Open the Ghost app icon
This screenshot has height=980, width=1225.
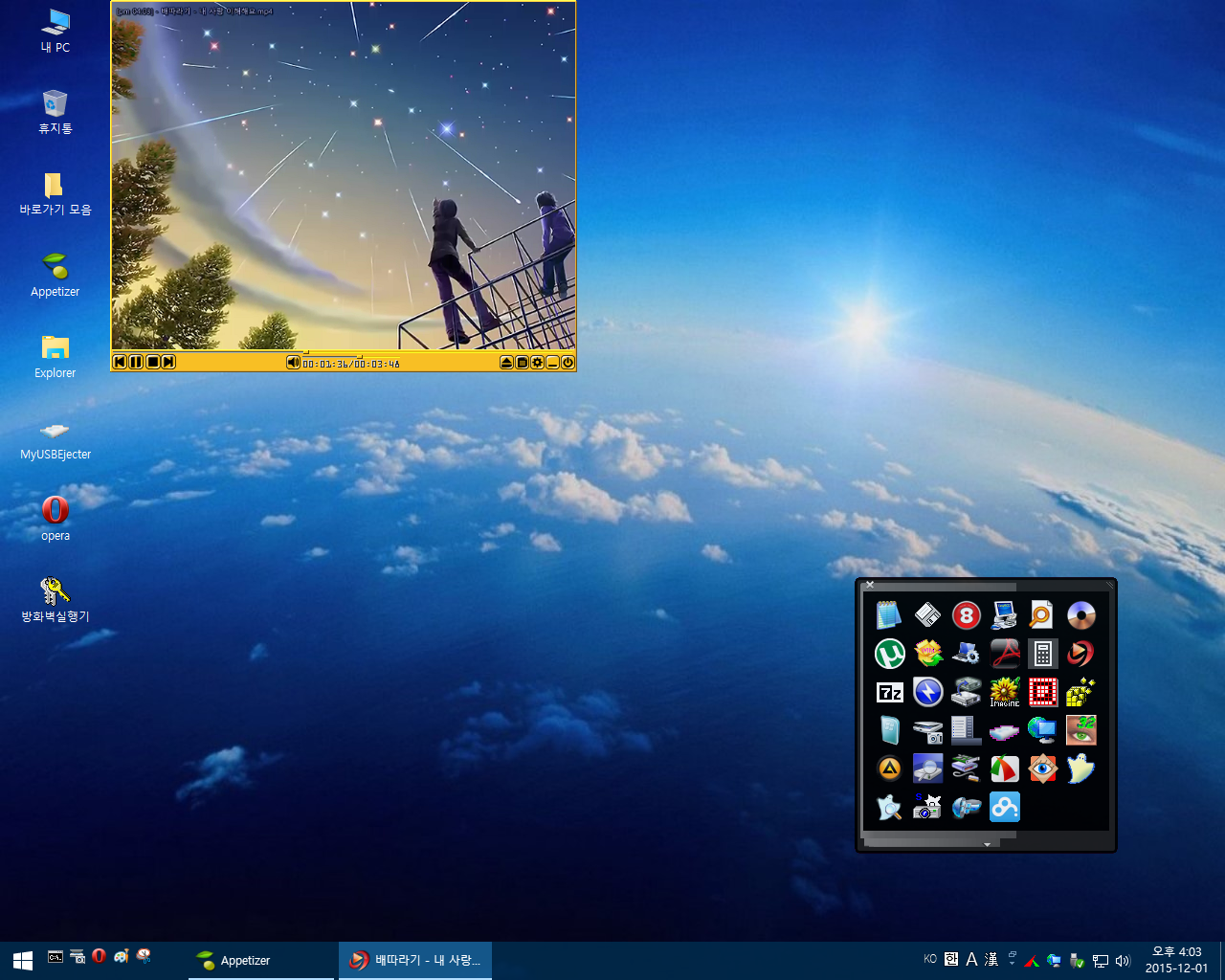coord(1080,768)
